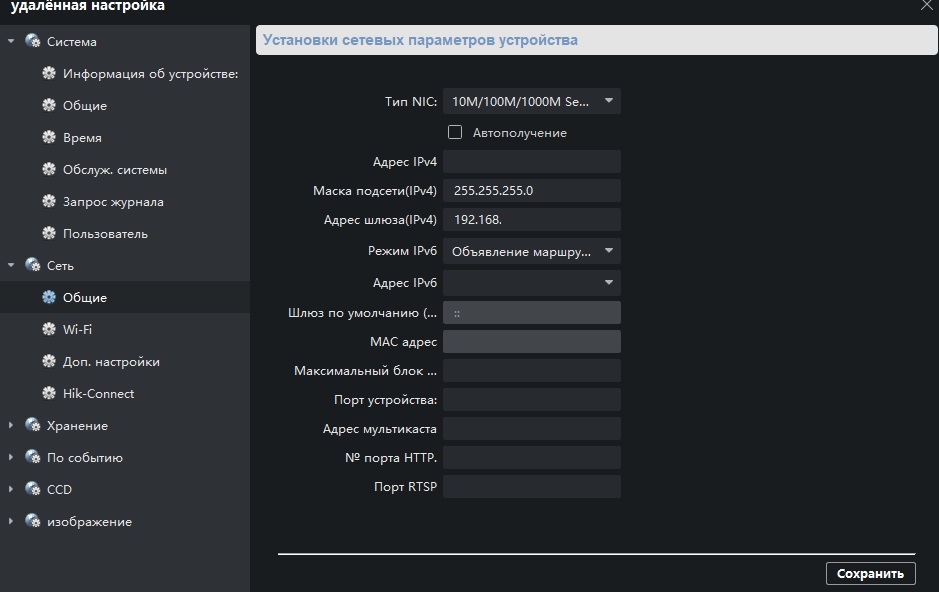
Task: Collapse the Система tree section
Action: click(11, 42)
